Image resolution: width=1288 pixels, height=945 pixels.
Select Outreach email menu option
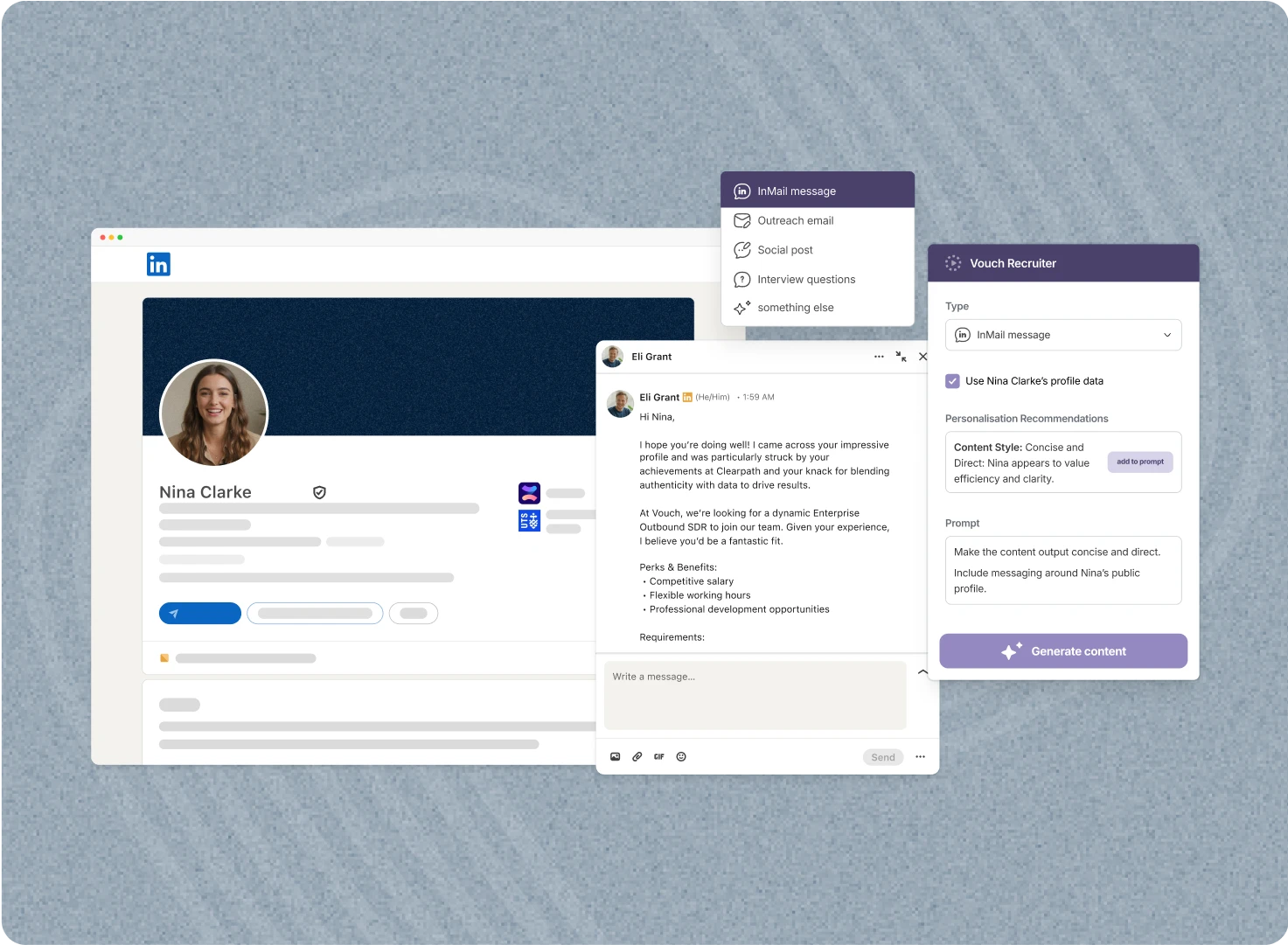point(818,220)
